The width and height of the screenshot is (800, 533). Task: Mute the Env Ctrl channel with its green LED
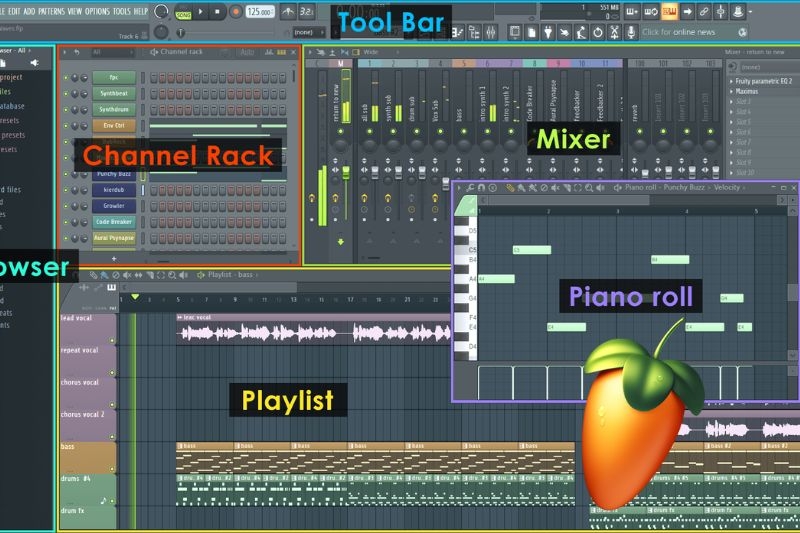tap(66, 126)
